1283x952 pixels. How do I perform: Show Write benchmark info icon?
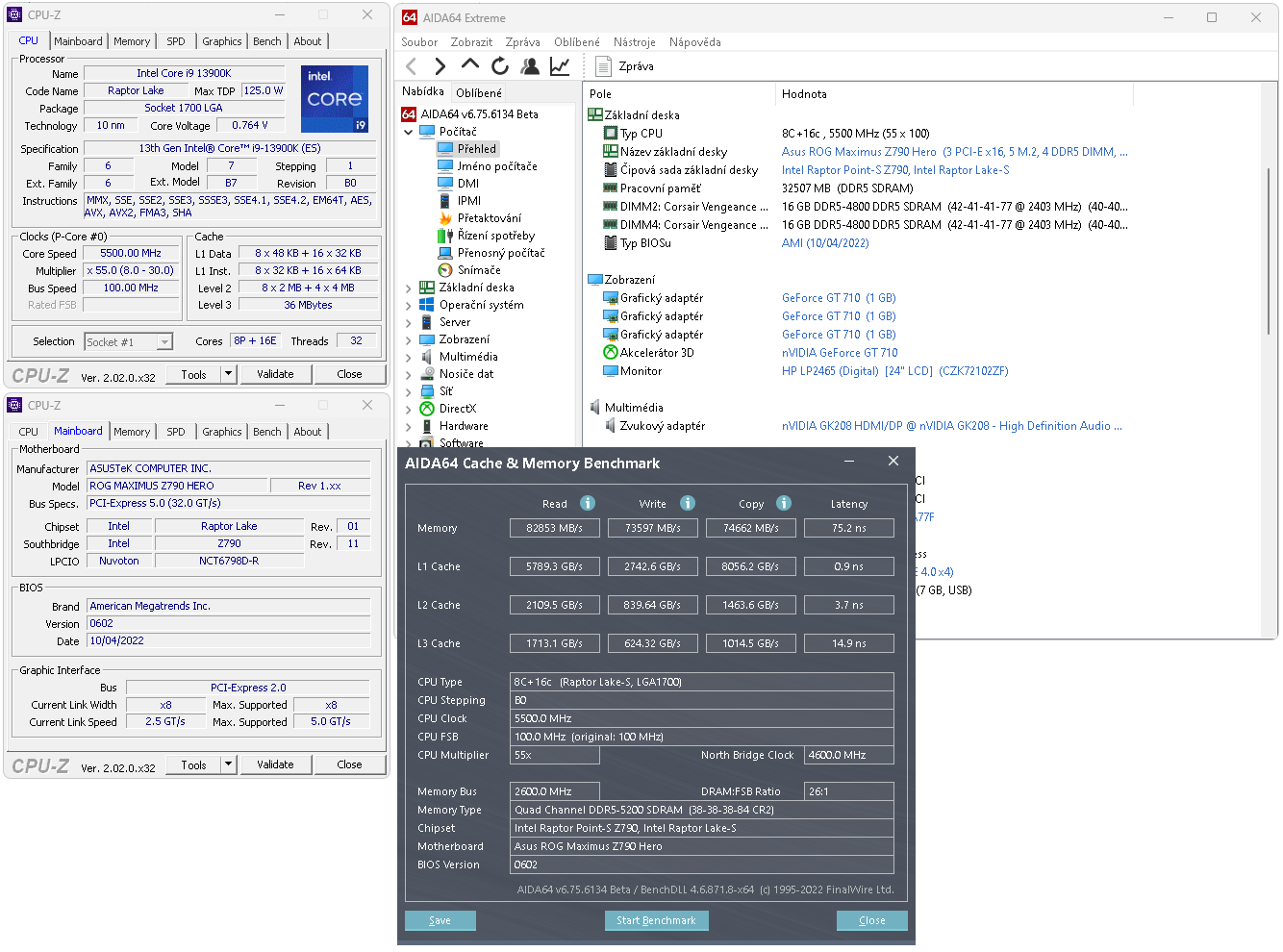tap(688, 503)
